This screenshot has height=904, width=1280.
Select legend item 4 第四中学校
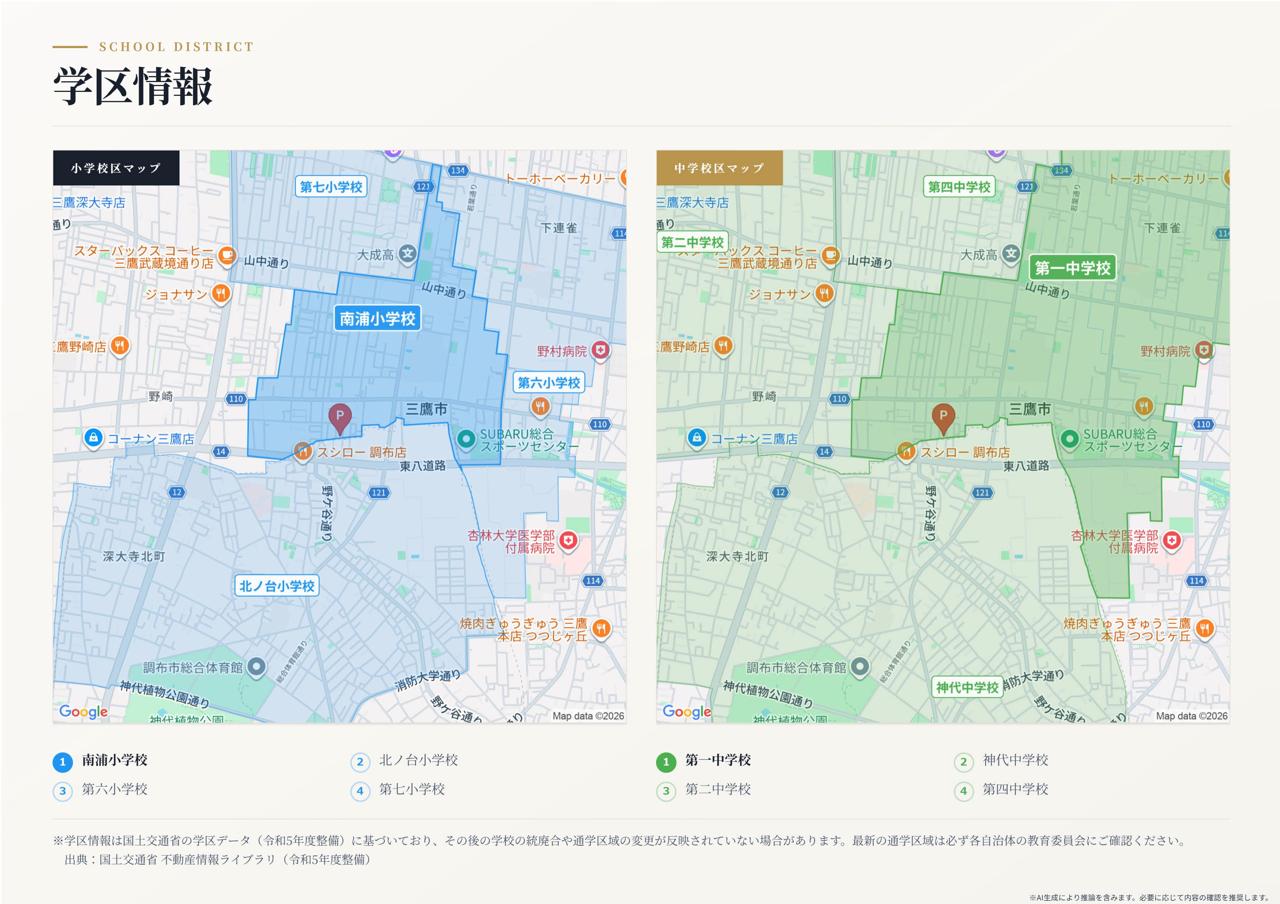[1001, 790]
